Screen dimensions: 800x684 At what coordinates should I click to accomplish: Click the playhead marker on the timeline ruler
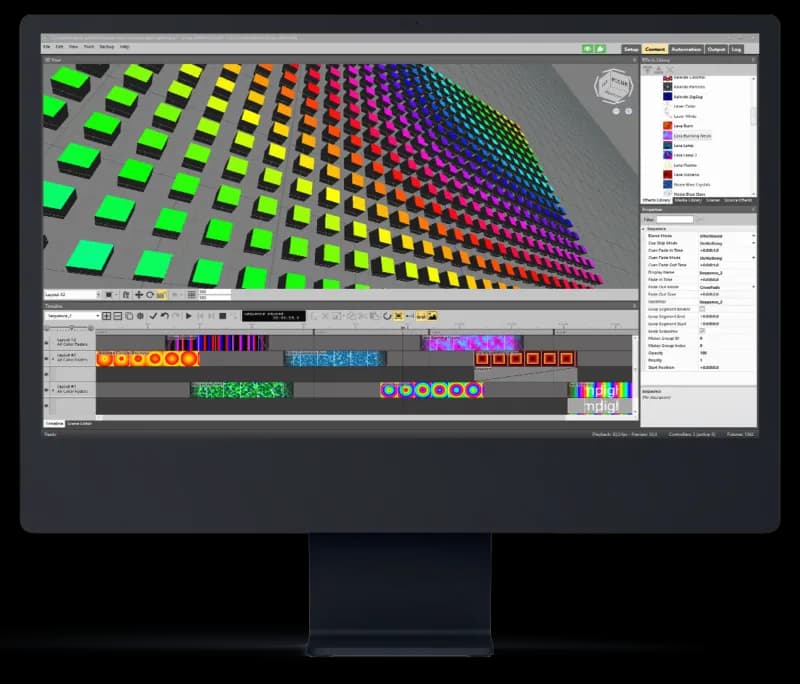click(x=403, y=327)
